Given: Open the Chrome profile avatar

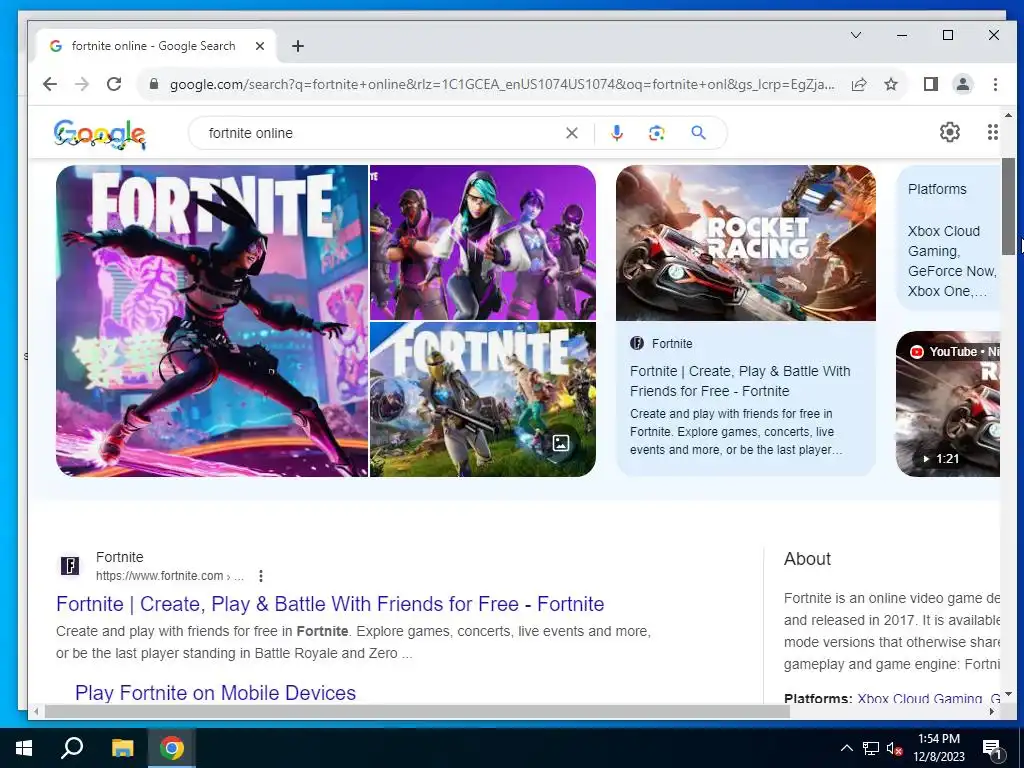Looking at the screenshot, I should pyautogui.click(x=963, y=84).
